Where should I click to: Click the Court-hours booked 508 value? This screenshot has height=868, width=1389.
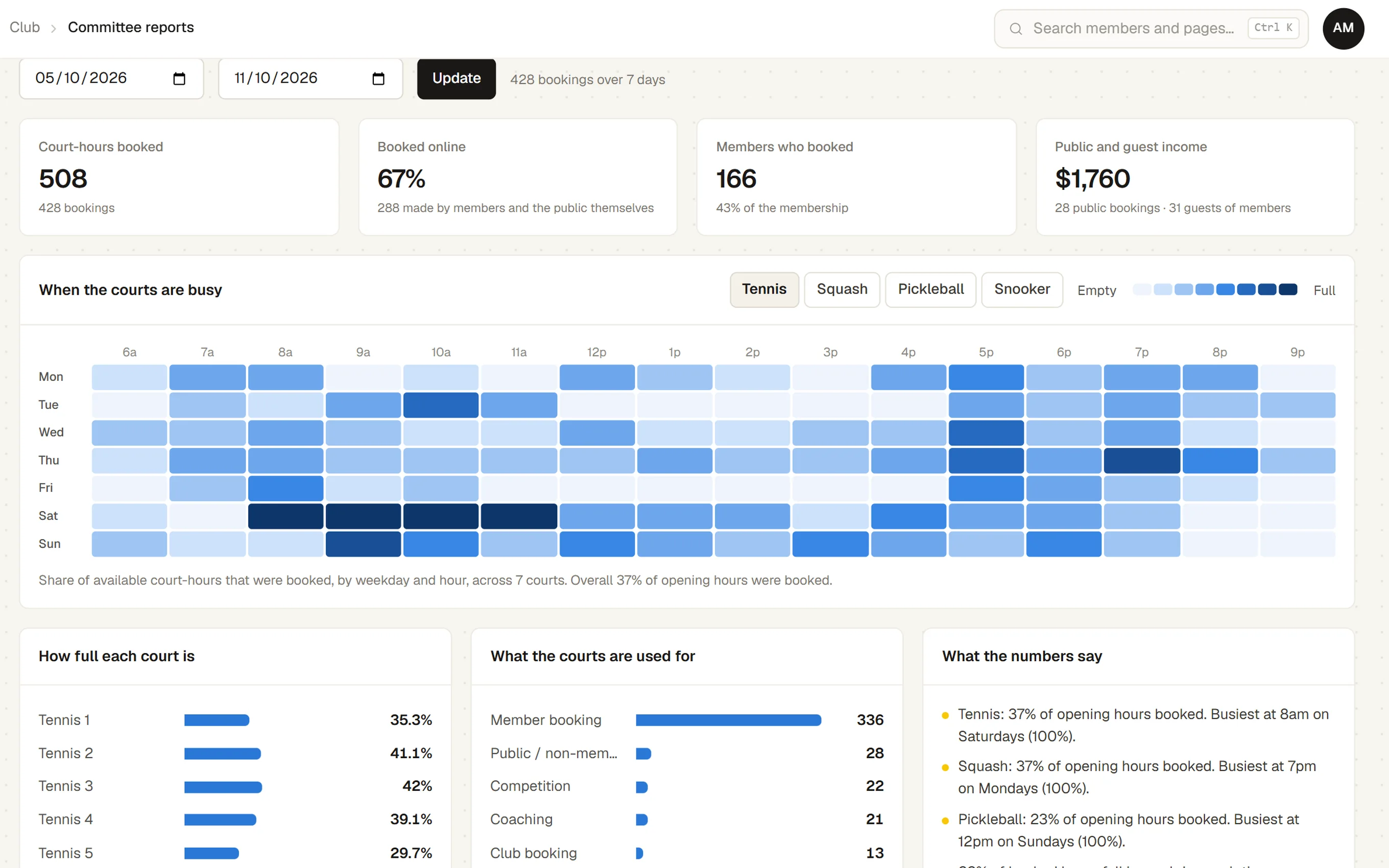pyautogui.click(x=63, y=179)
